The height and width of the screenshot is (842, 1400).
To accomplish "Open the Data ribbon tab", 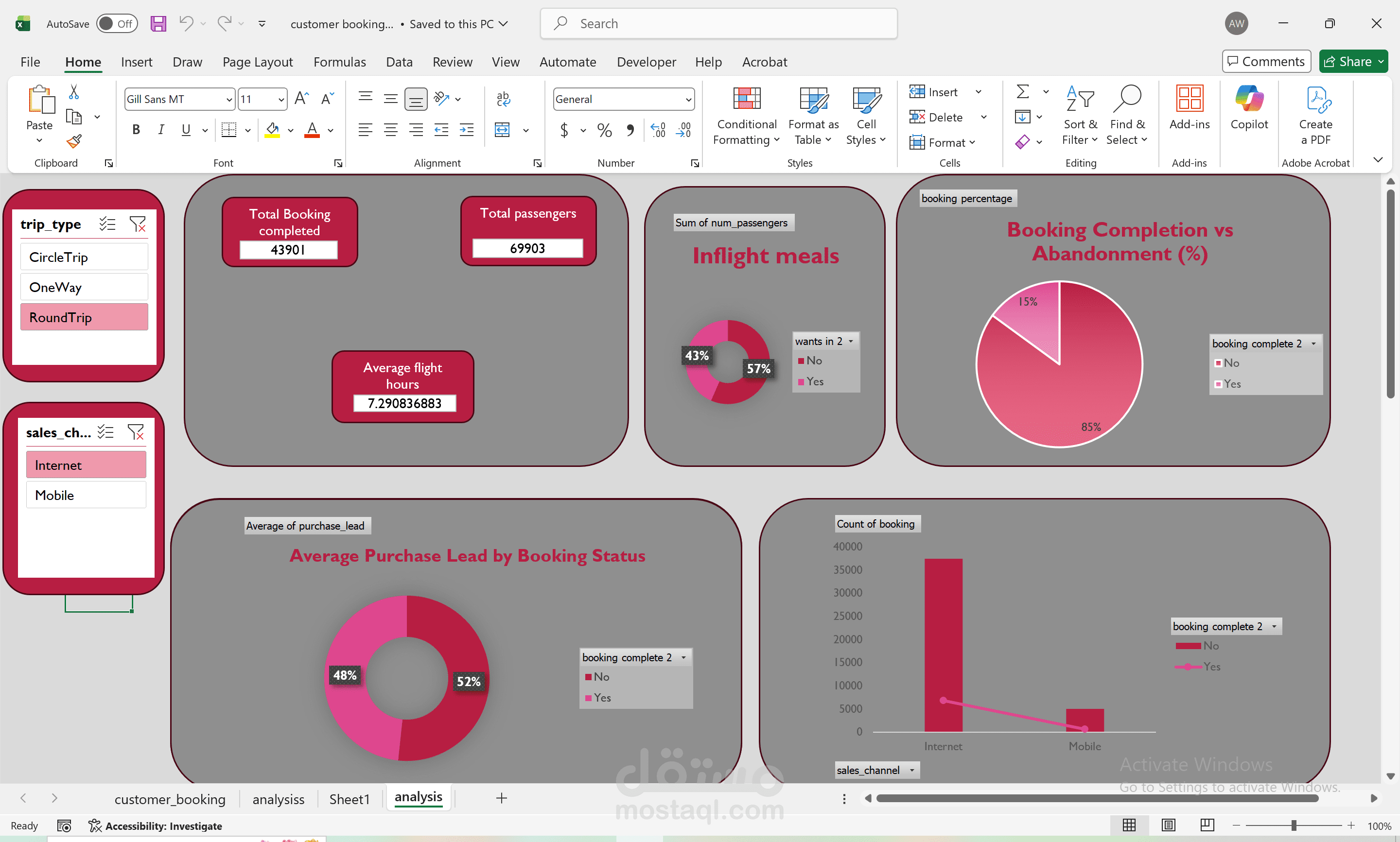I will point(399,62).
